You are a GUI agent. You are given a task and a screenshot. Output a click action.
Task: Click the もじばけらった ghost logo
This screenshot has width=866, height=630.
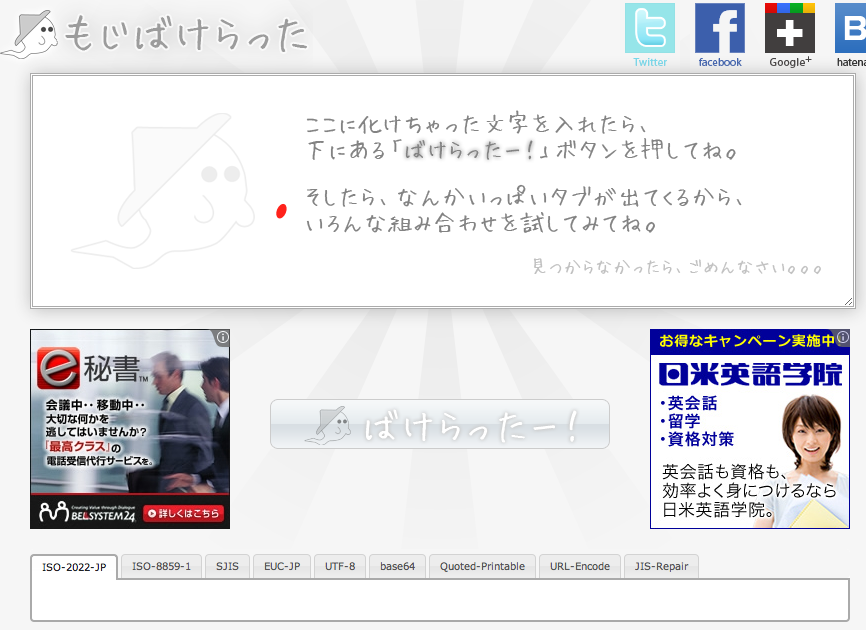point(31,35)
